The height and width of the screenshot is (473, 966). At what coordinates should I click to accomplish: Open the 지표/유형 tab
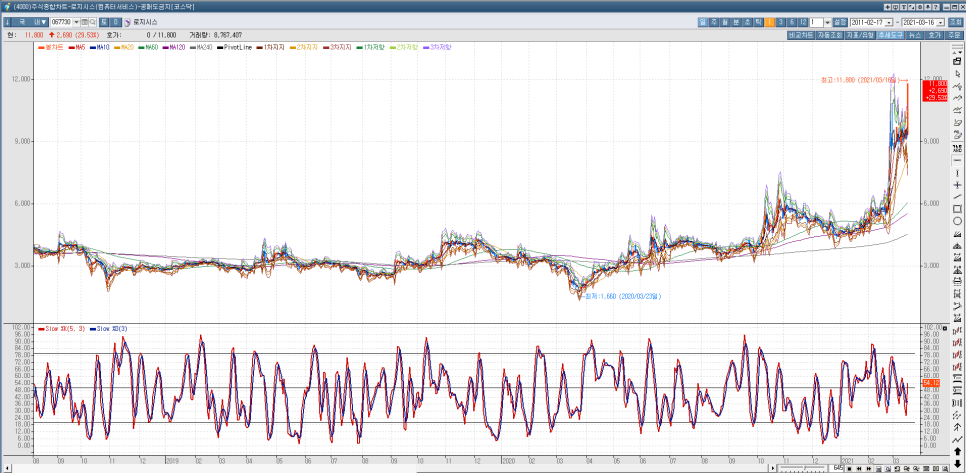pyautogui.click(x=860, y=35)
